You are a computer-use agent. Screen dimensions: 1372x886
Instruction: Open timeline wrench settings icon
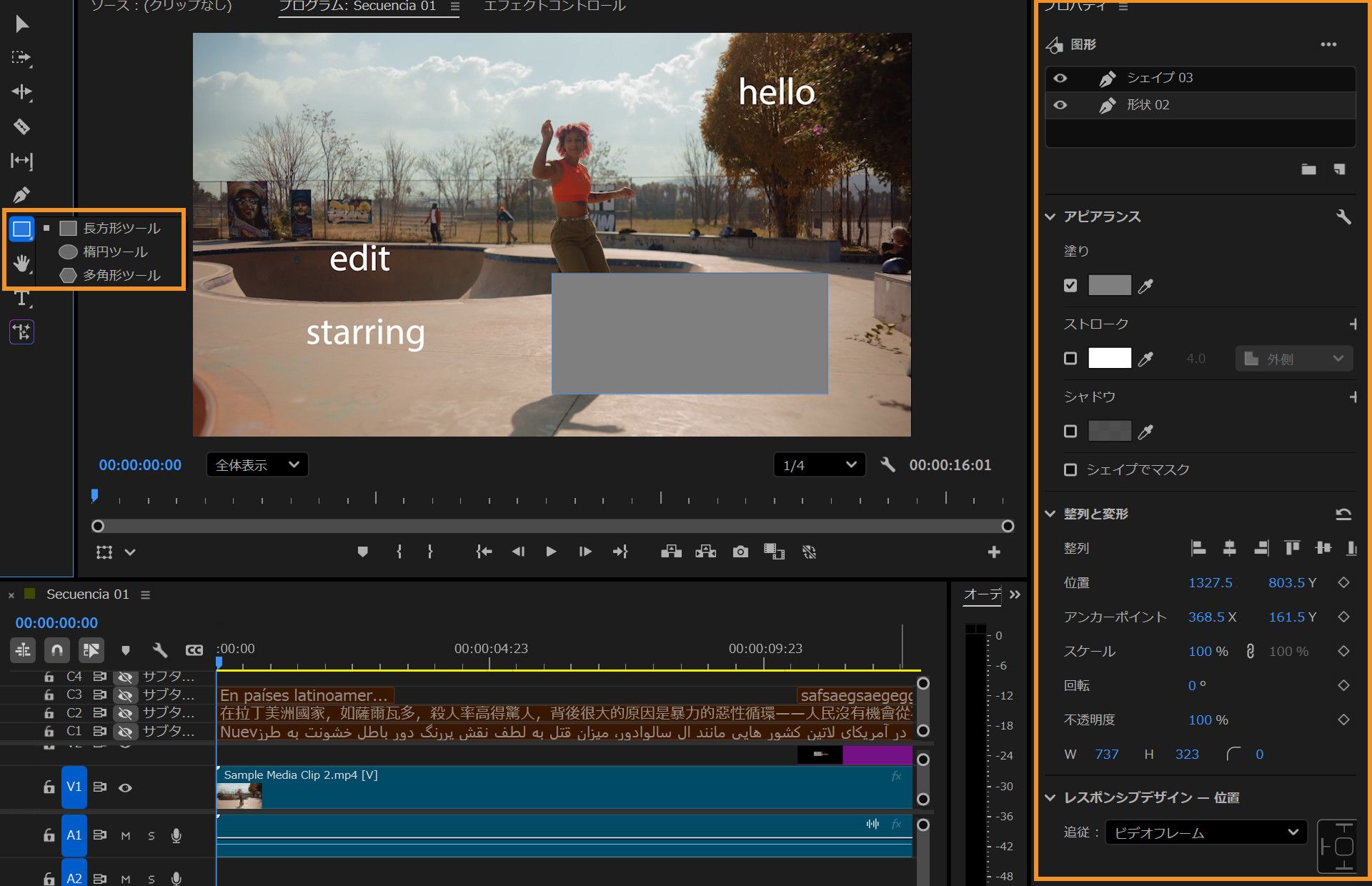(159, 649)
